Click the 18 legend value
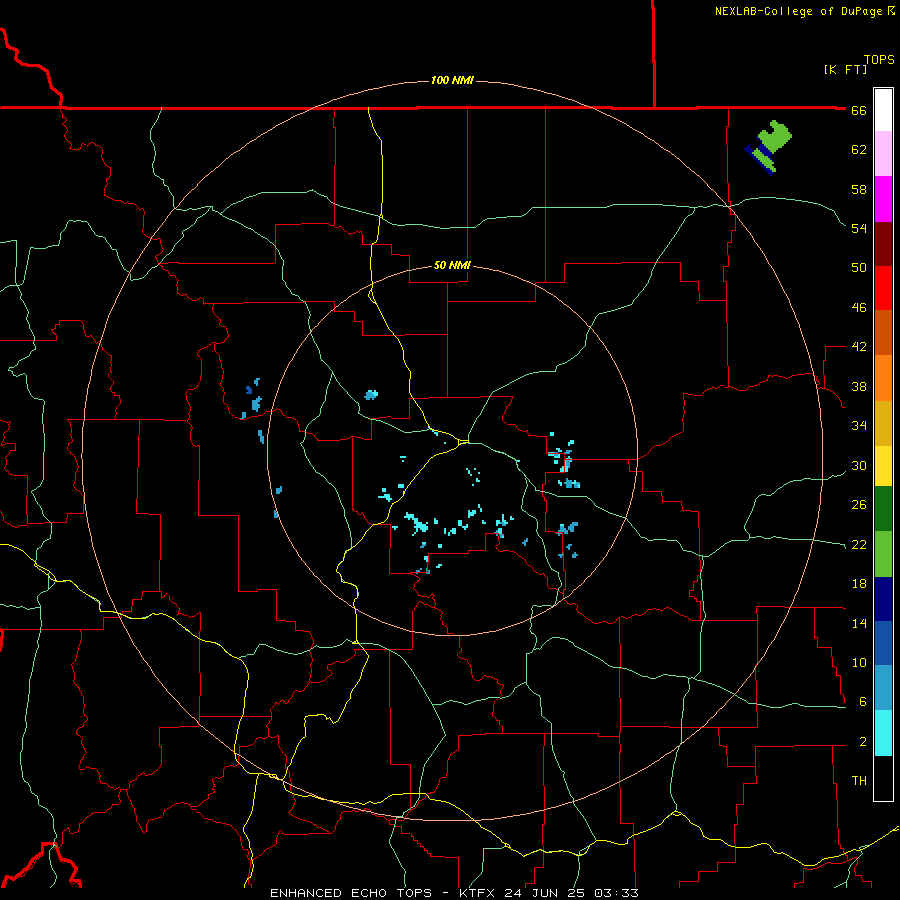Viewport: 900px width, 900px height. pyautogui.click(x=859, y=584)
